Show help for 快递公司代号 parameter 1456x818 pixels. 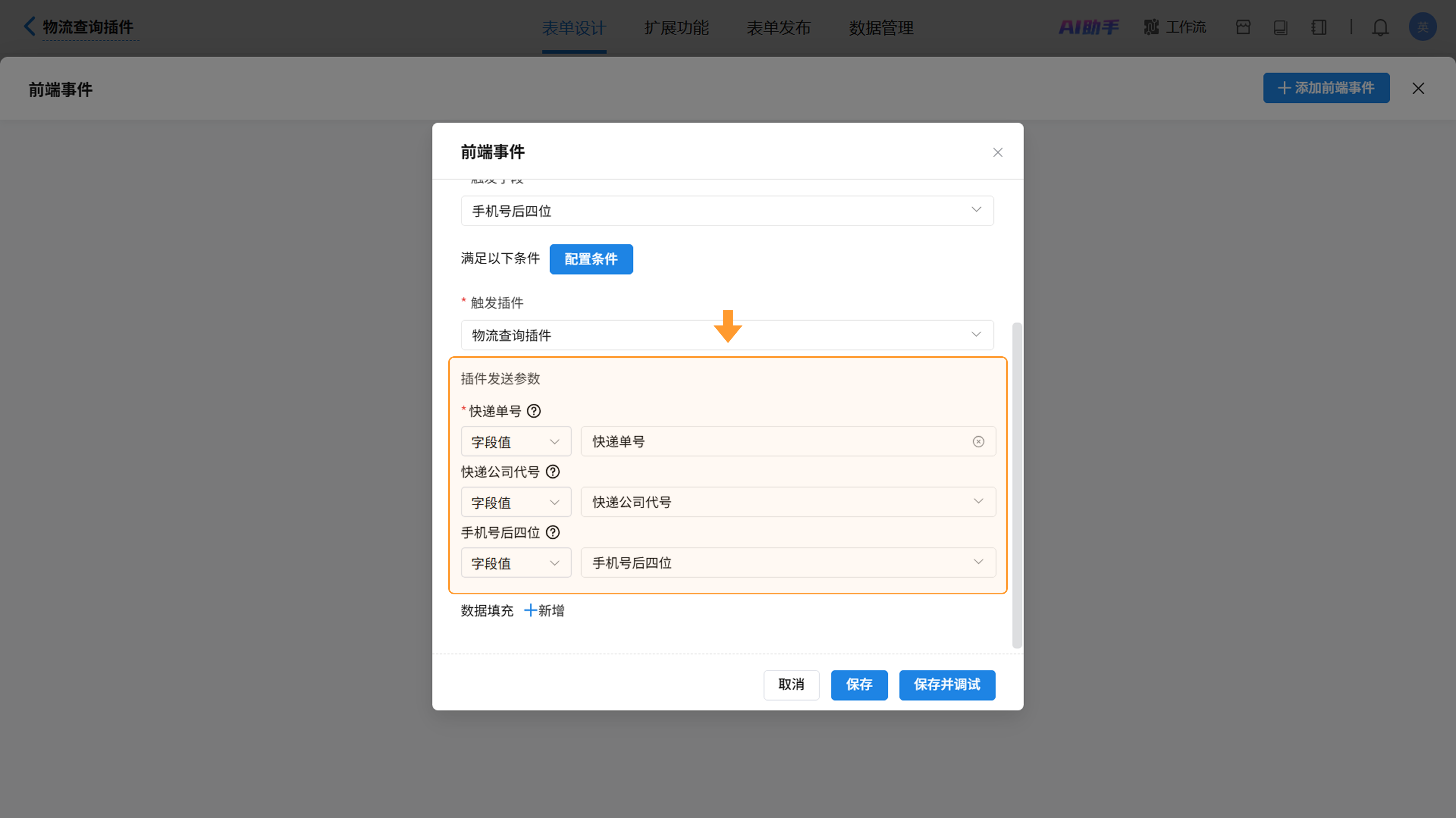pyautogui.click(x=553, y=472)
